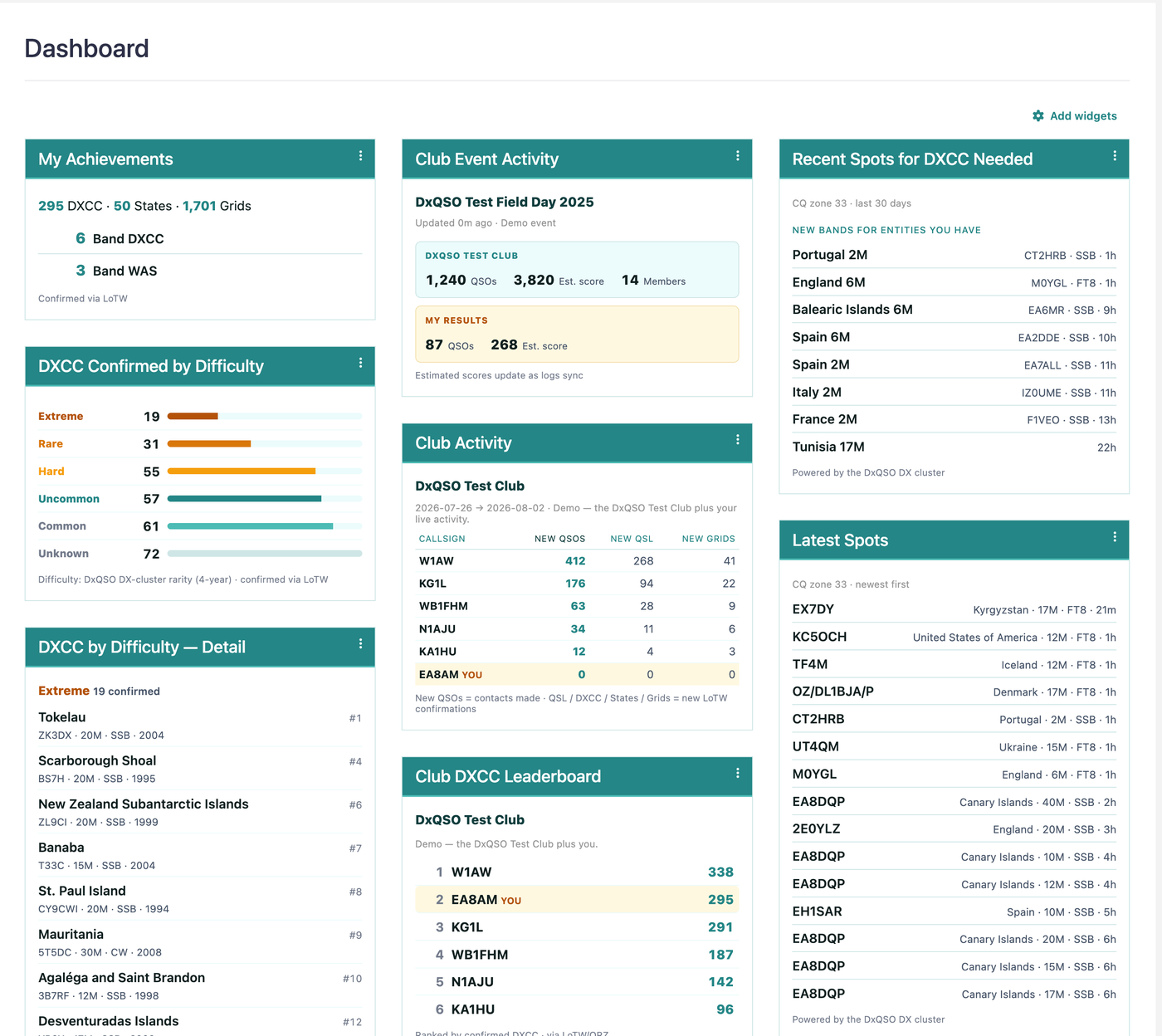Select KG1L row in Club Activity table
This screenshot has height=1036, width=1162.
click(577, 584)
